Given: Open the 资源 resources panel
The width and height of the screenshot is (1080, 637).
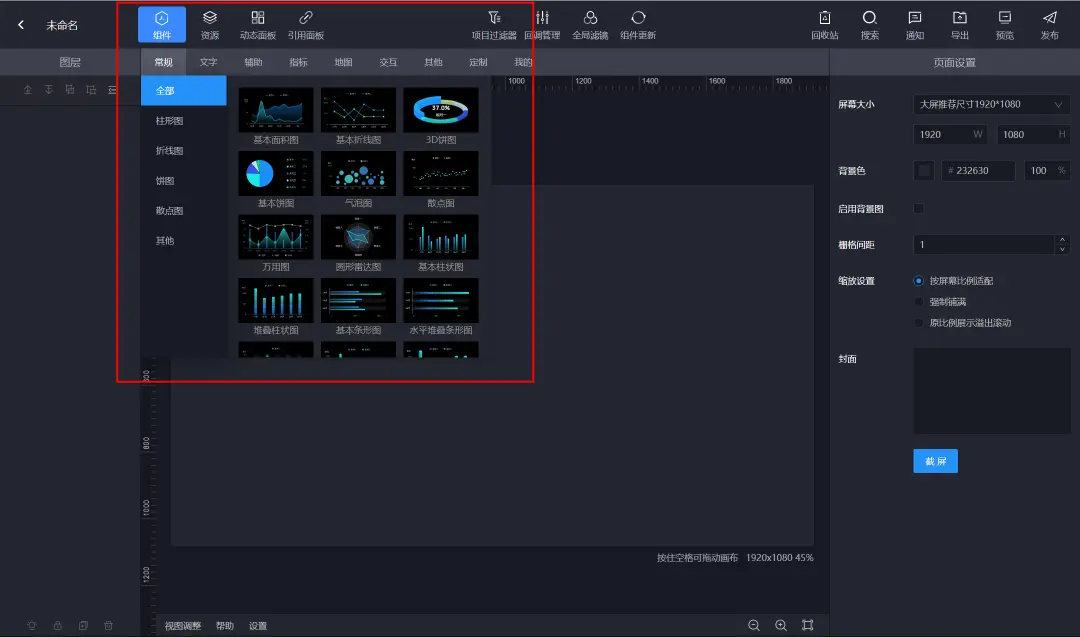Looking at the screenshot, I should tap(209, 24).
